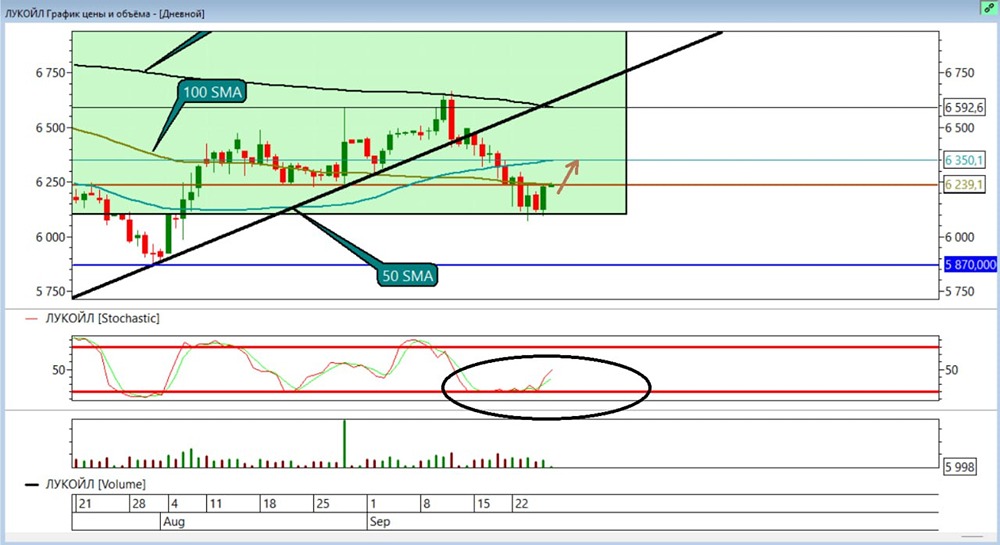Click the green chain-link icon in the title bar
1000x545 pixels.
coord(988,8)
